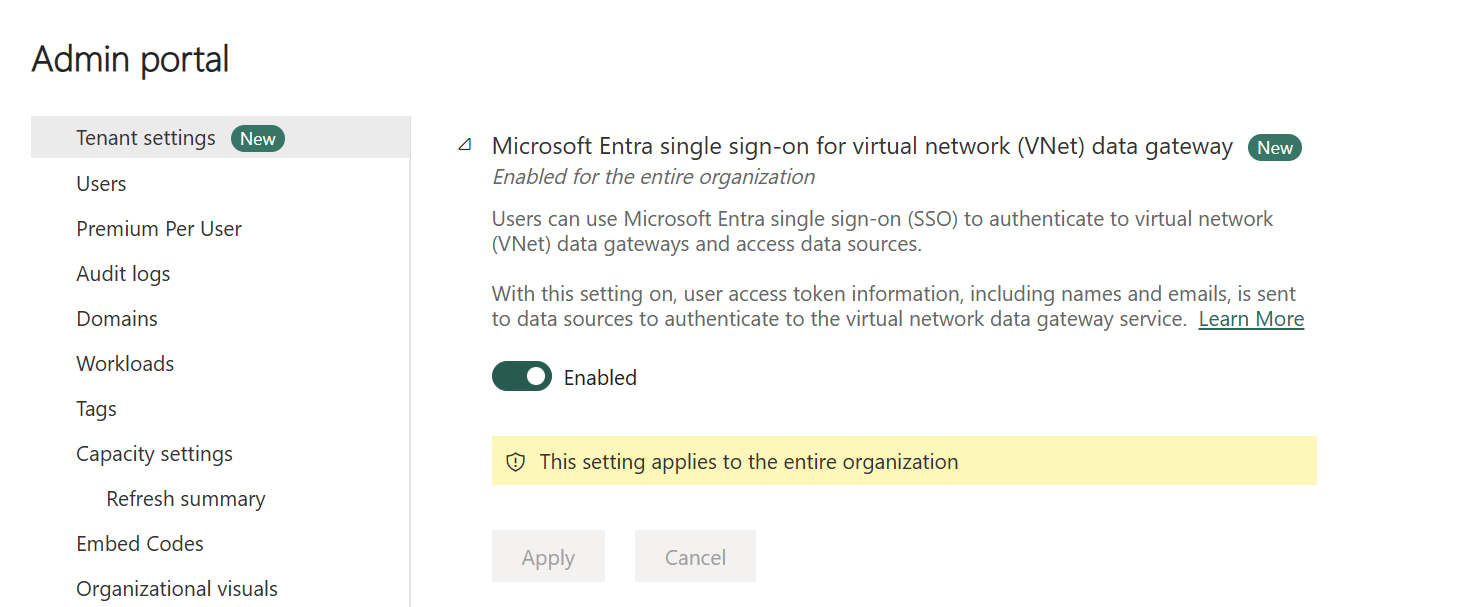Click the Cancel button

[x=695, y=557]
